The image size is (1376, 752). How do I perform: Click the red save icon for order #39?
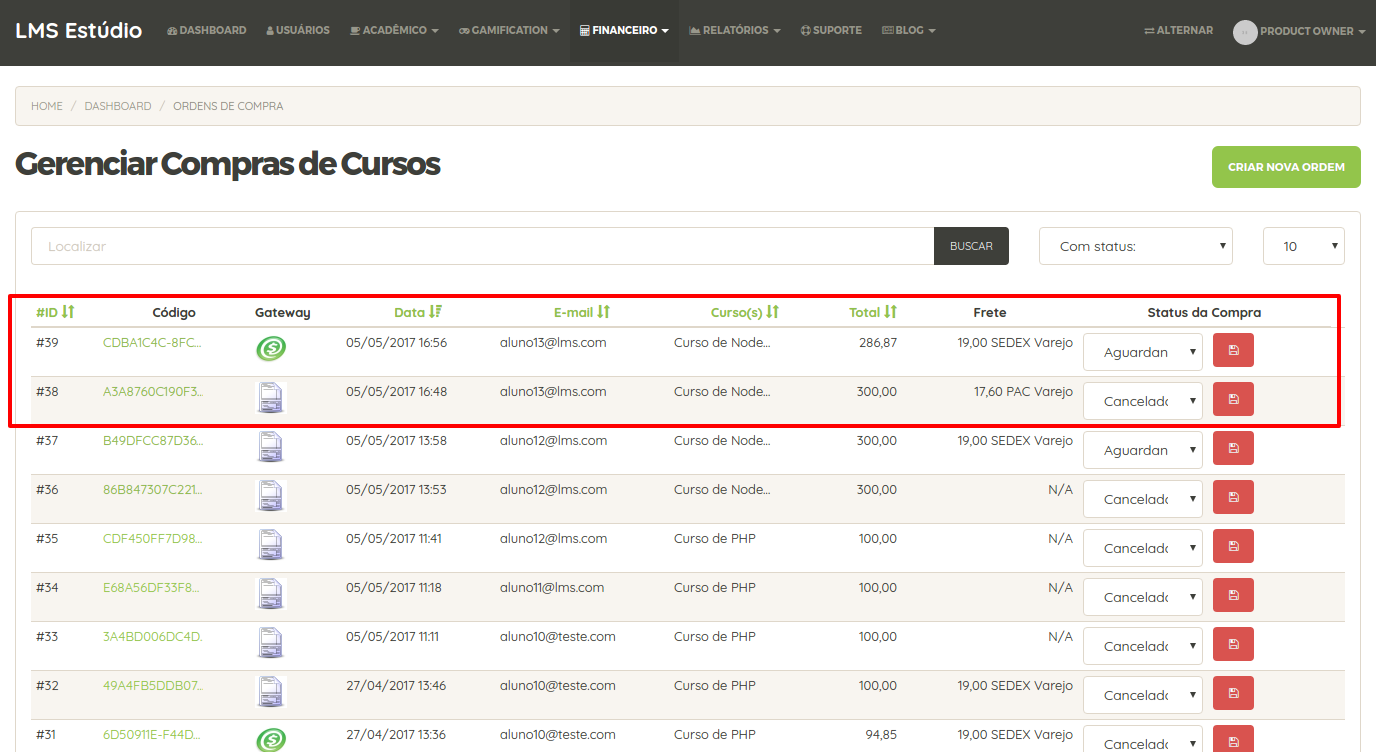click(1232, 350)
